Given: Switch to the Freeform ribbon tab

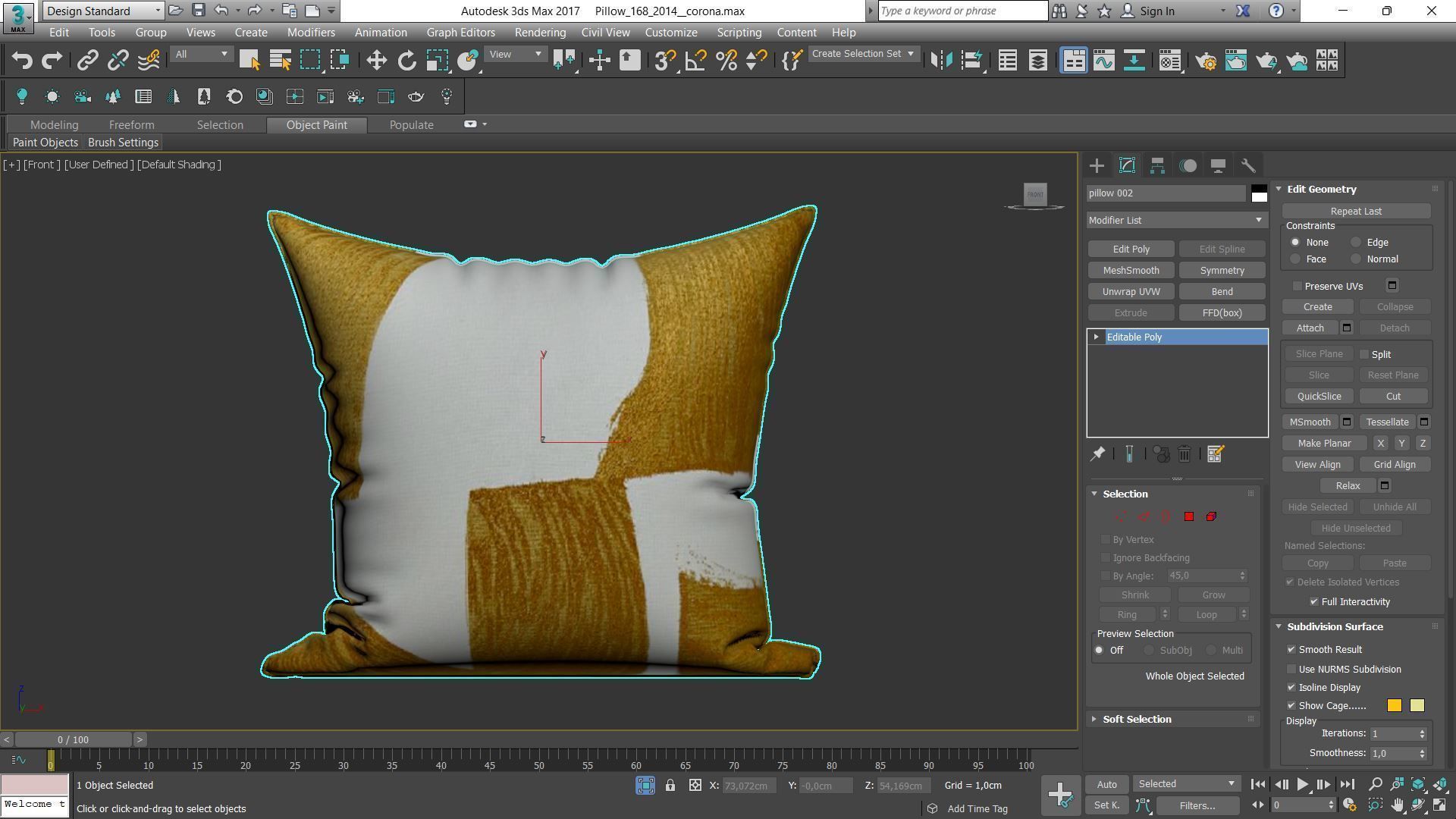Looking at the screenshot, I should (x=131, y=125).
